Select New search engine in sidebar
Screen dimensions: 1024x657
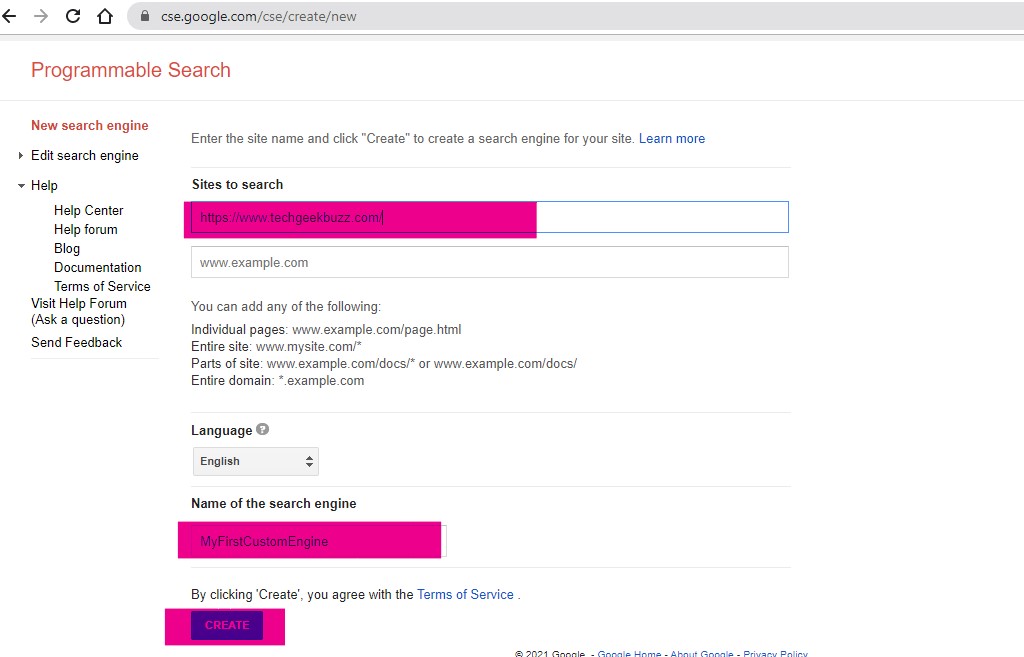(x=89, y=126)
